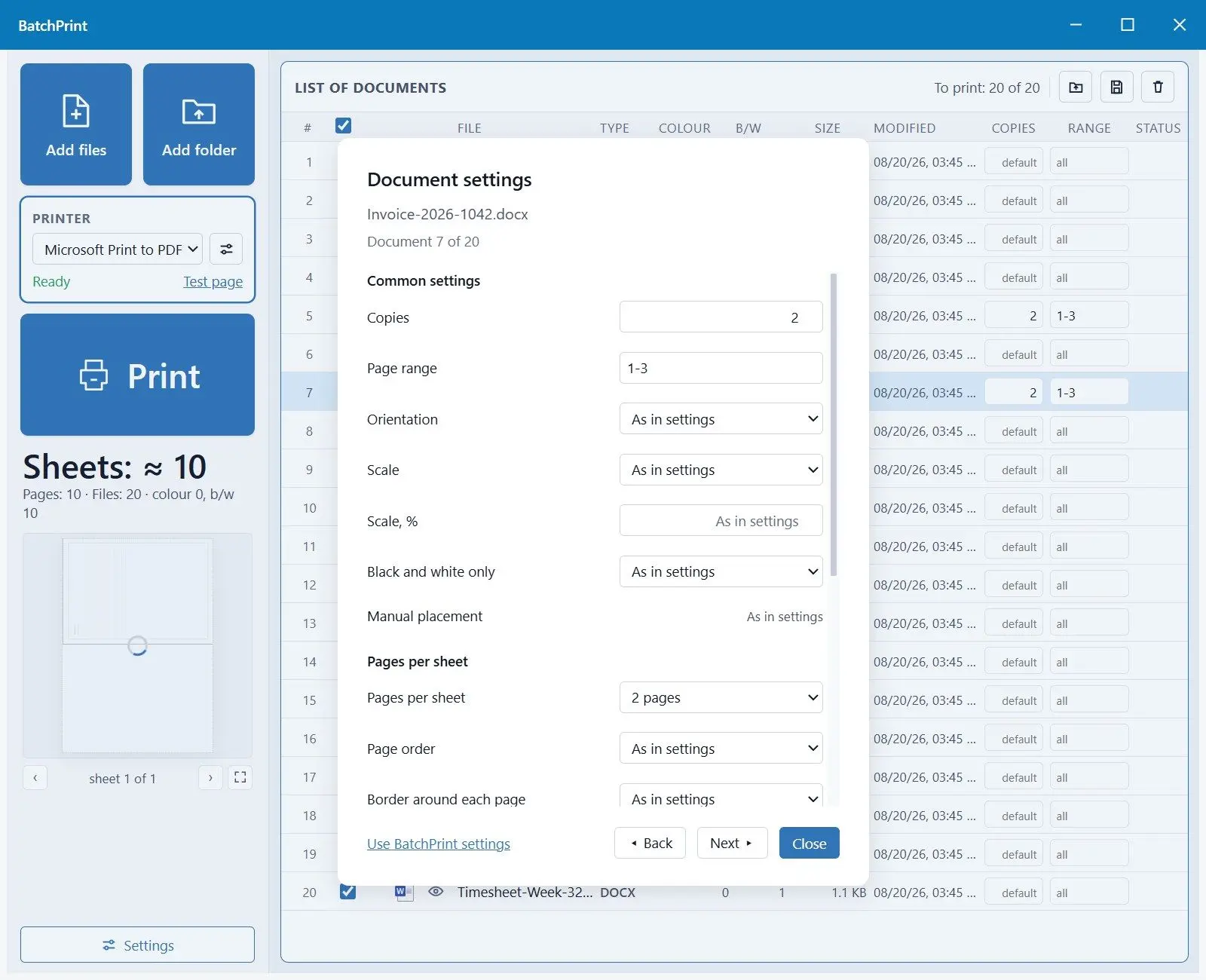Viewport: 1206px width, 980px height.
Task: Clear the list with trash icon
Action: pyautogui.click(x=1158, y=87)
